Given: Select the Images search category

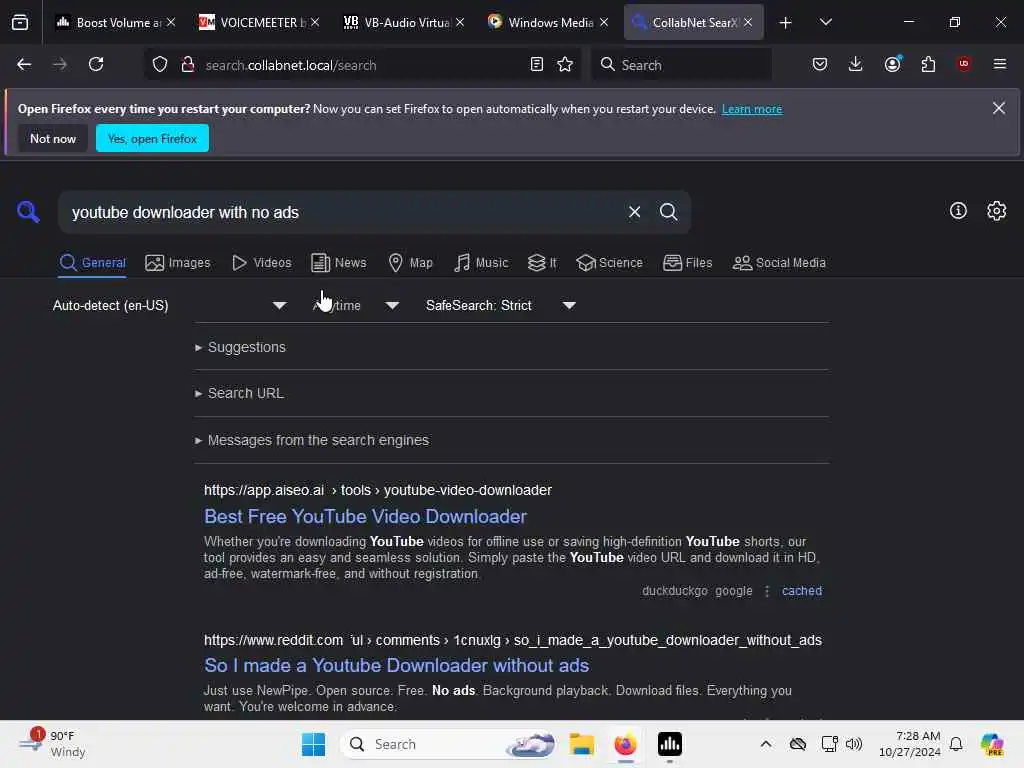Looking at the screenshot, I should (x=178, y=263).
